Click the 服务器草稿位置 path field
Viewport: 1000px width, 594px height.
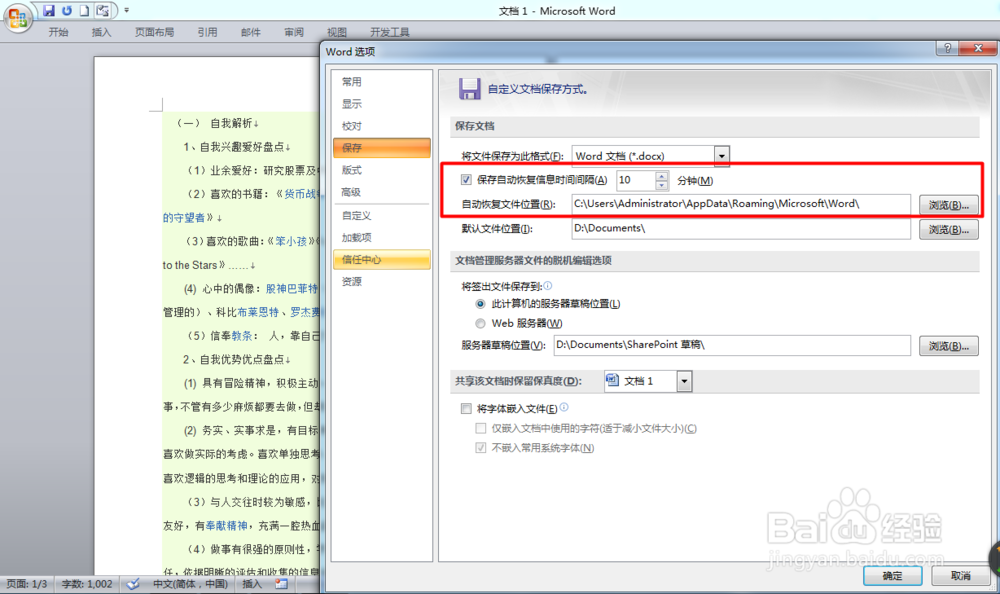click(x=732, y=345)
